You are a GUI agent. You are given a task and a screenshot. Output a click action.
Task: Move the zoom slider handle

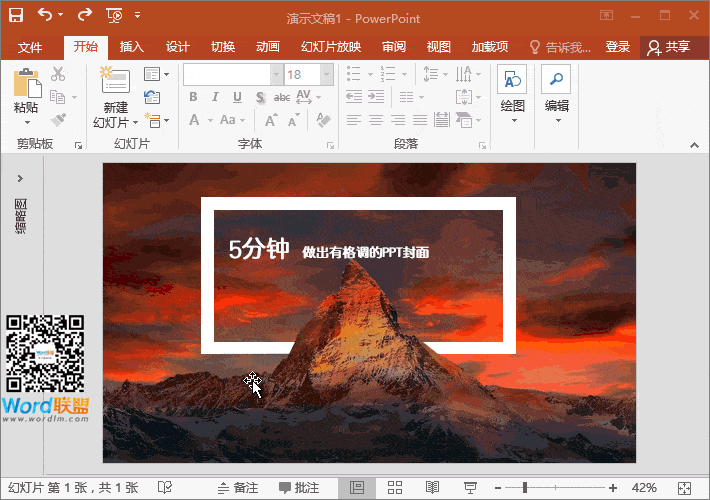point(525,487)
